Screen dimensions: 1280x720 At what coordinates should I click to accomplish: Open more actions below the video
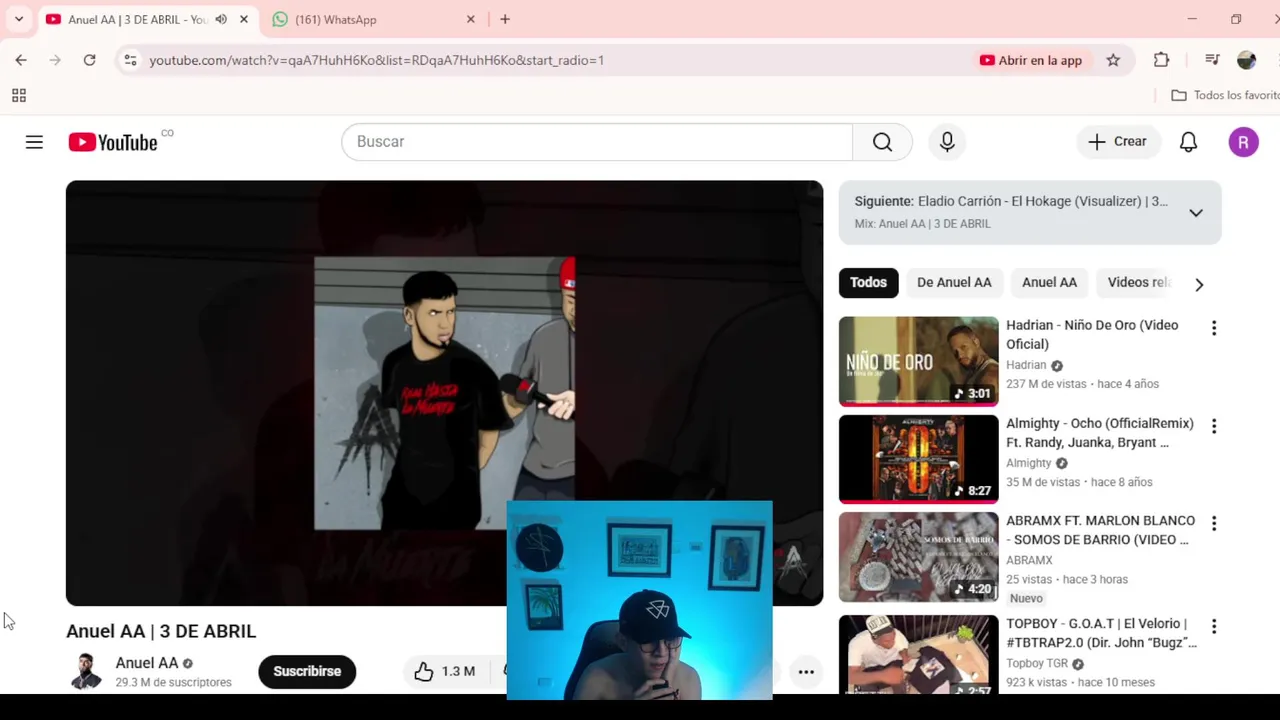pyautogui.click(x=806, y=671)
